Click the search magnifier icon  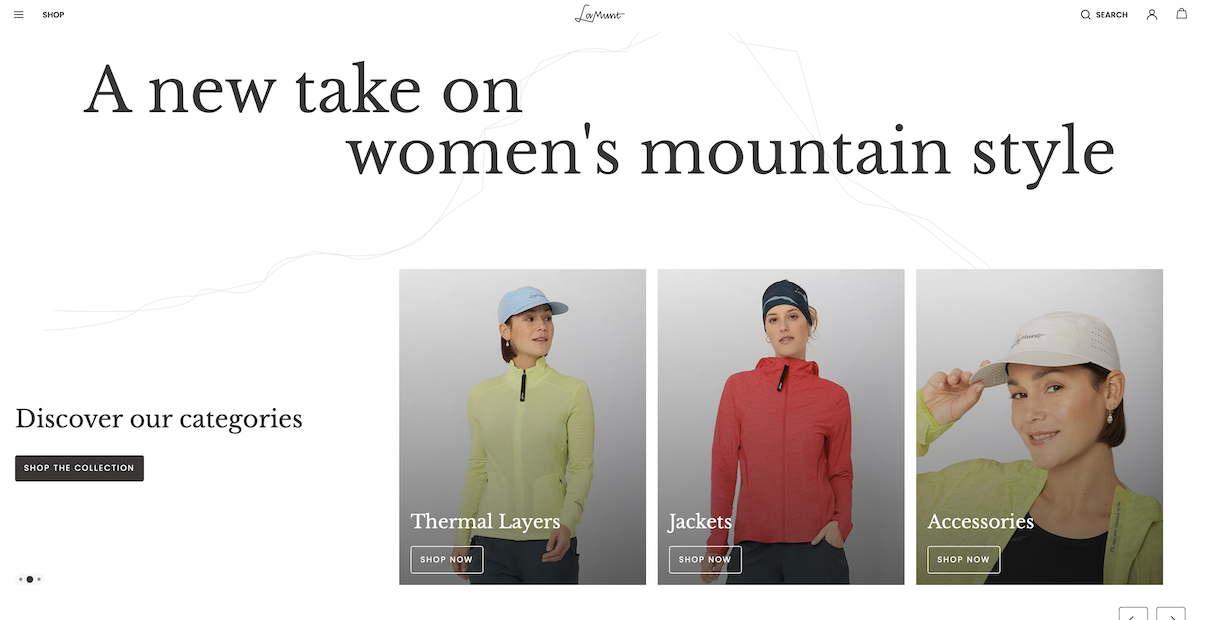tap(1086, 15)
